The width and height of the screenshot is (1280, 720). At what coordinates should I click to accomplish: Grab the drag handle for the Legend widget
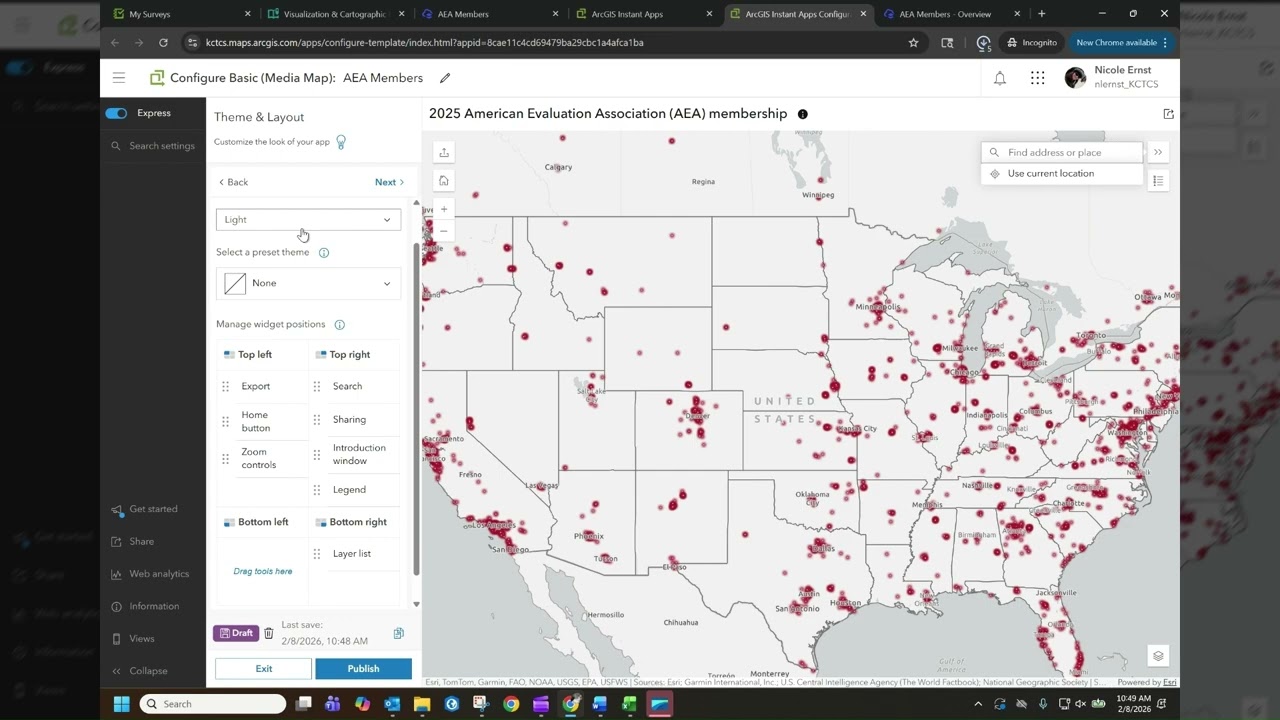[317, 490]
